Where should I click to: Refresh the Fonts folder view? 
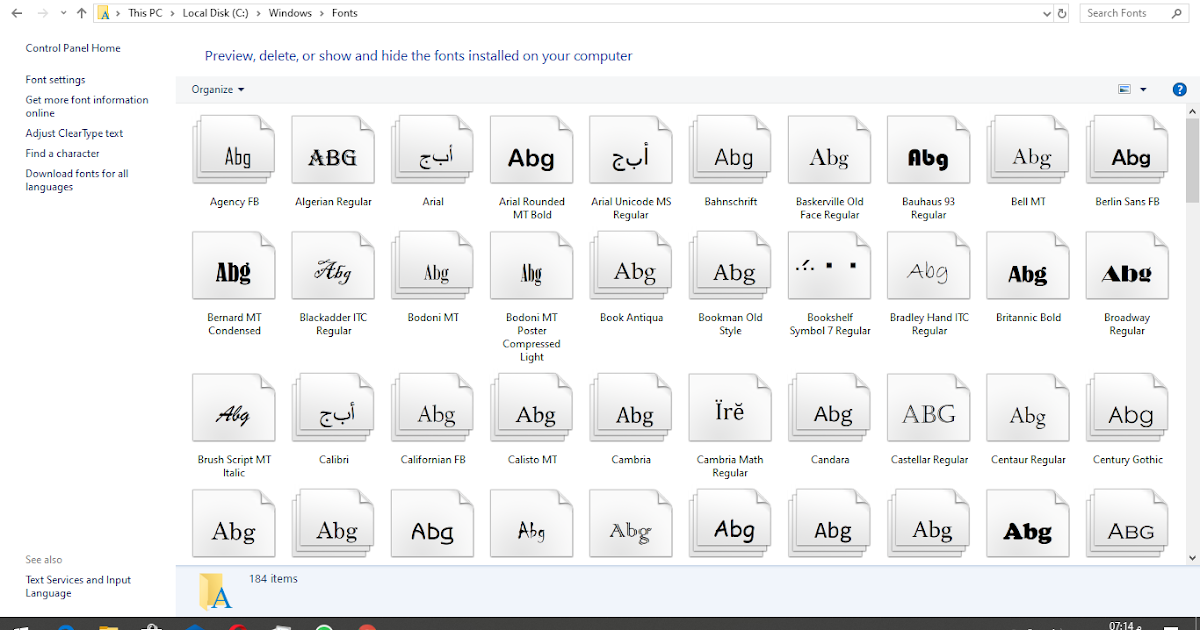[x=1062, y=13]
